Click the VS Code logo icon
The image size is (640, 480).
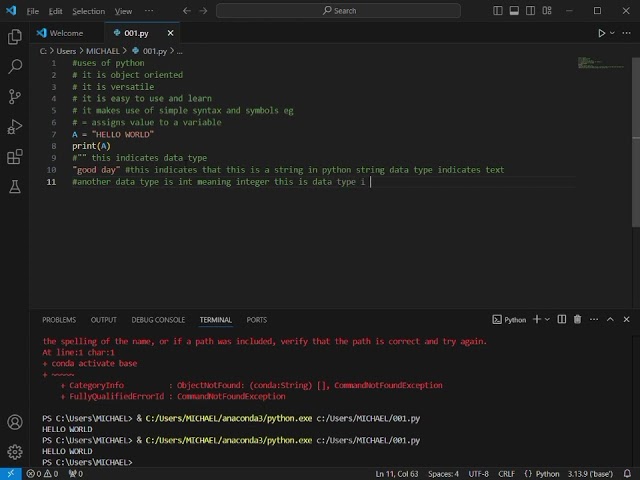pyautogui.click(x=11, y=11)
